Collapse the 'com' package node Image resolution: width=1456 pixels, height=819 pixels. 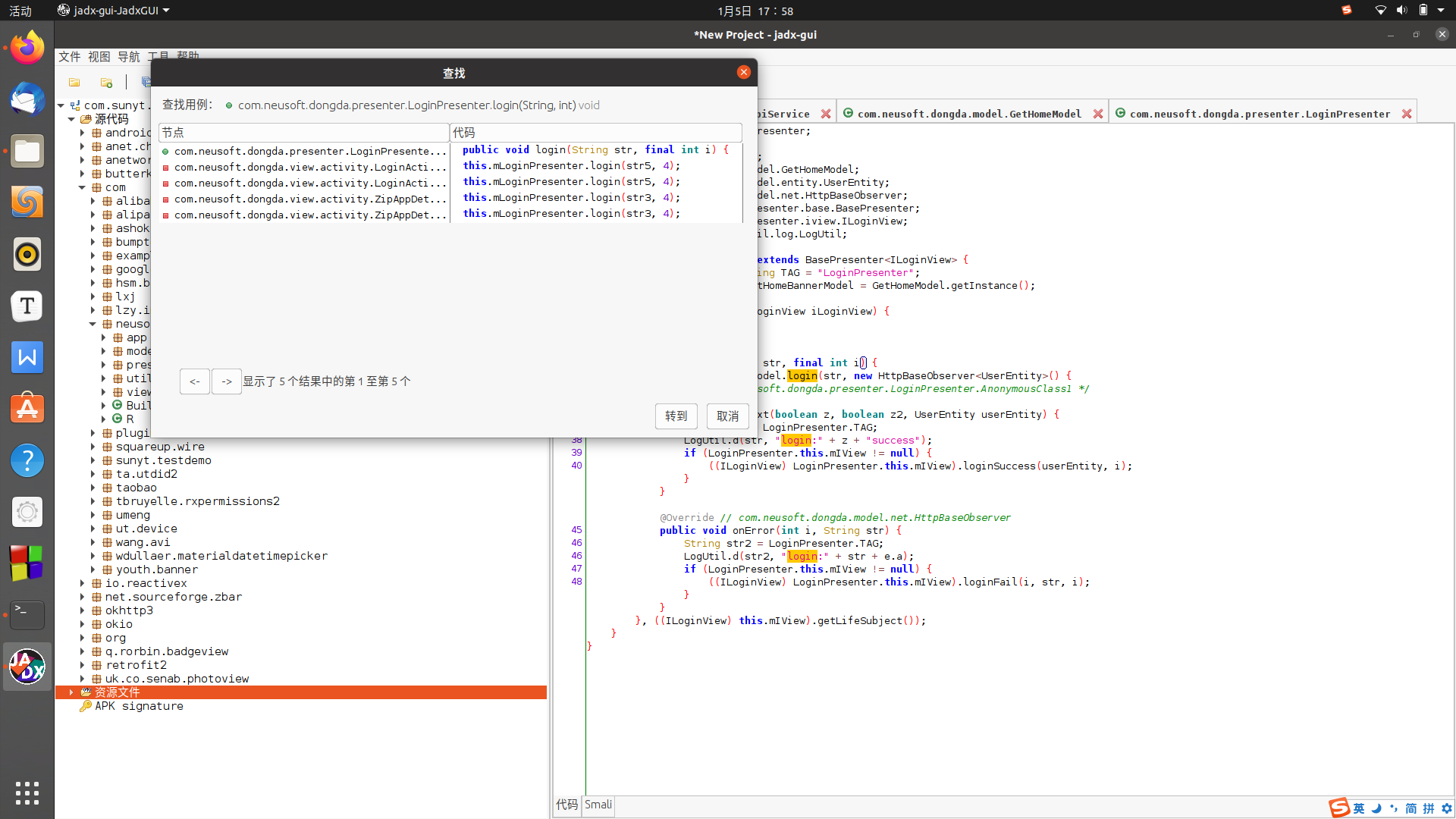point(82,187)
